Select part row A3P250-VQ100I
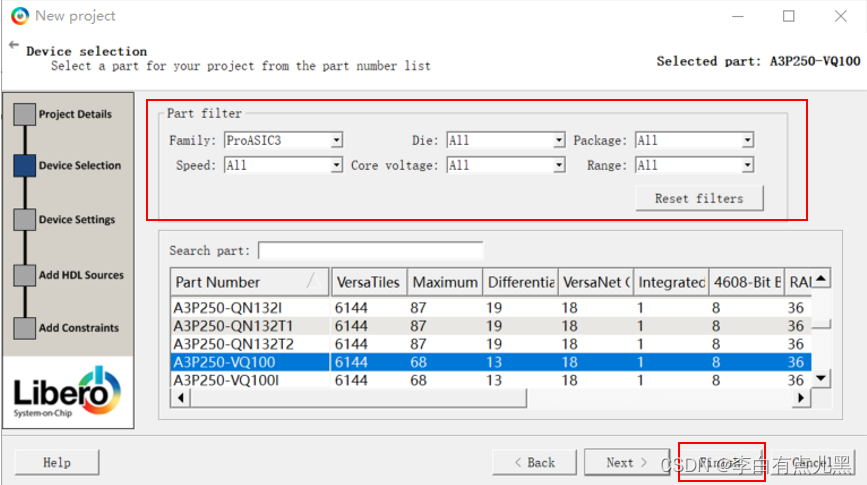Image resolution: width=867 pixels, height=485 pixels. coord(491,380)
